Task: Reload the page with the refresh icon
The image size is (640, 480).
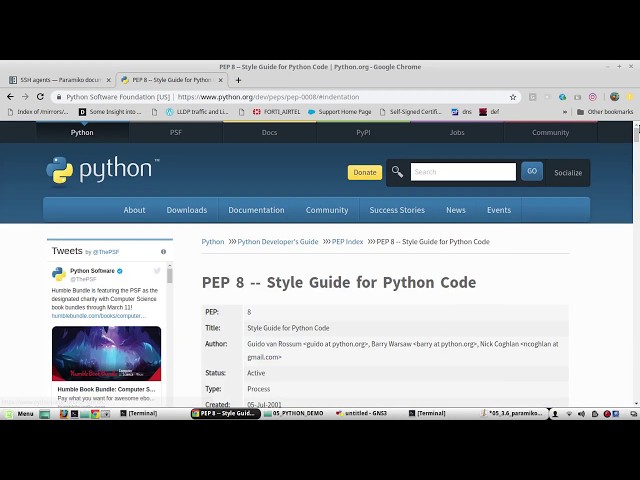Action: tap(40, 97)
